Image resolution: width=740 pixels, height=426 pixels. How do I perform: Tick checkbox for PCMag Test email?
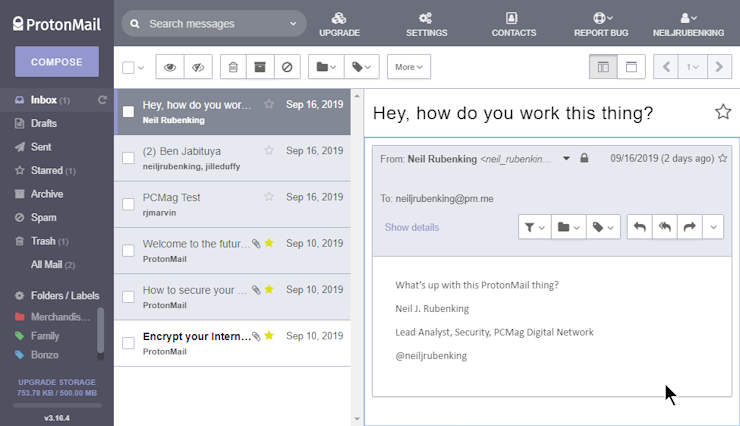128,204
